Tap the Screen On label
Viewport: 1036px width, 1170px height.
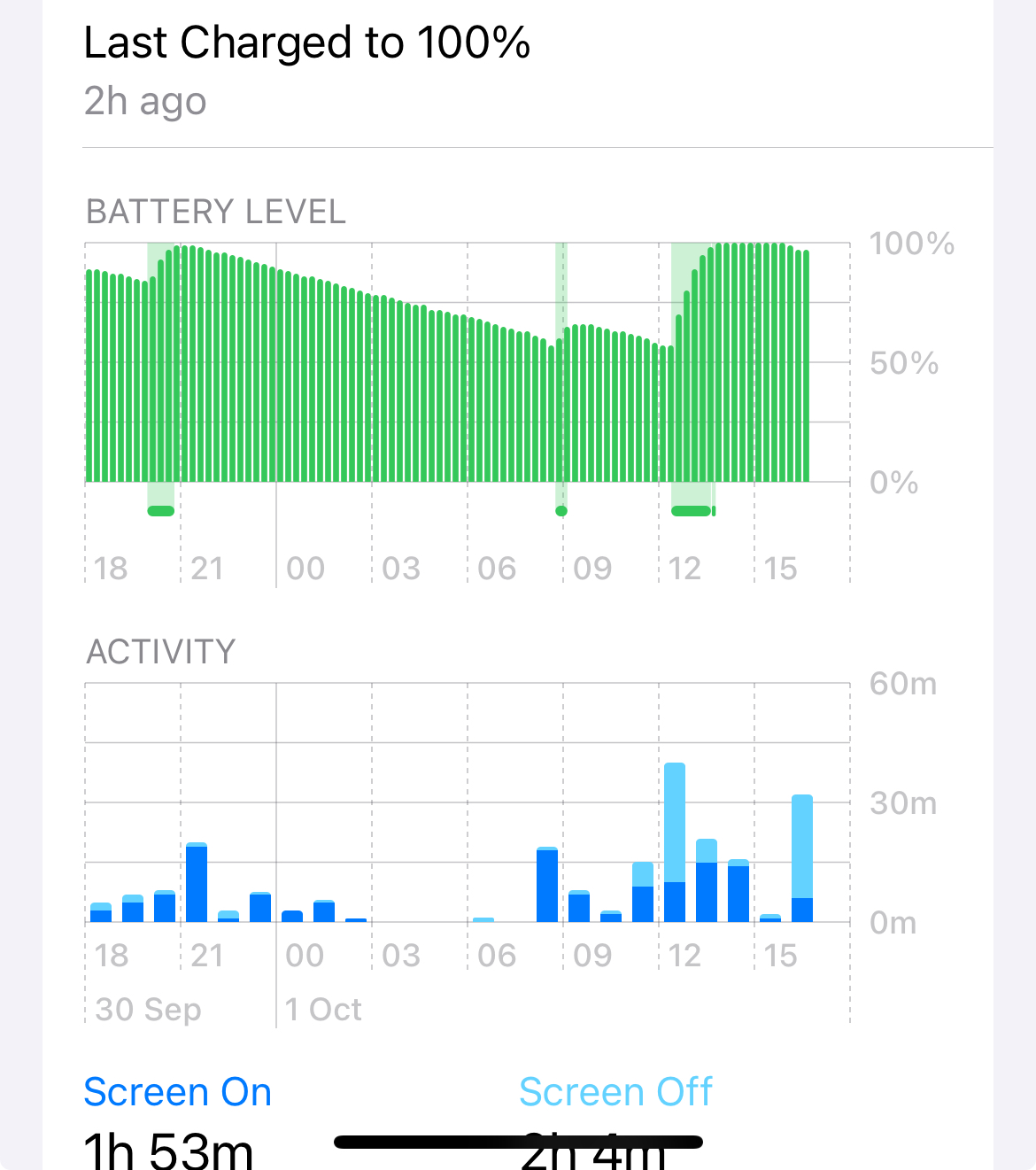[x=177, y=1092]
